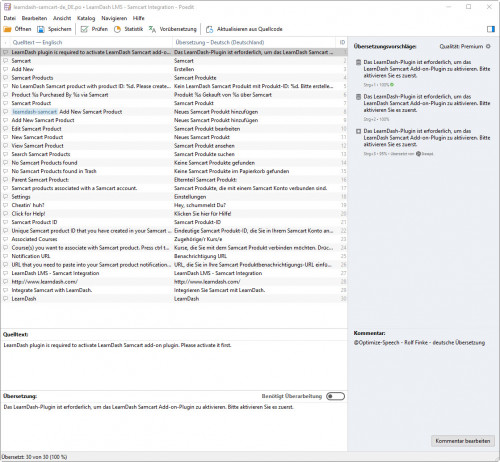Screen dimensions: 500x462
Task: Select the 'Samcart Product ID' row
Action: 173,222
